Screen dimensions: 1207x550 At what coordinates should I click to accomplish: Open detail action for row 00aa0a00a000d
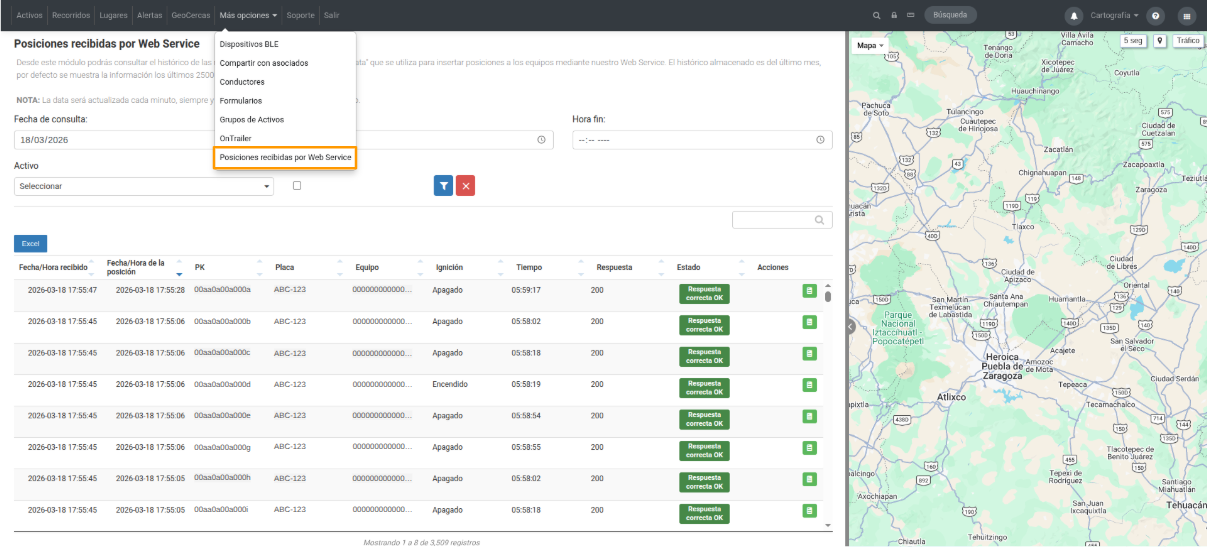click(809, 385)
